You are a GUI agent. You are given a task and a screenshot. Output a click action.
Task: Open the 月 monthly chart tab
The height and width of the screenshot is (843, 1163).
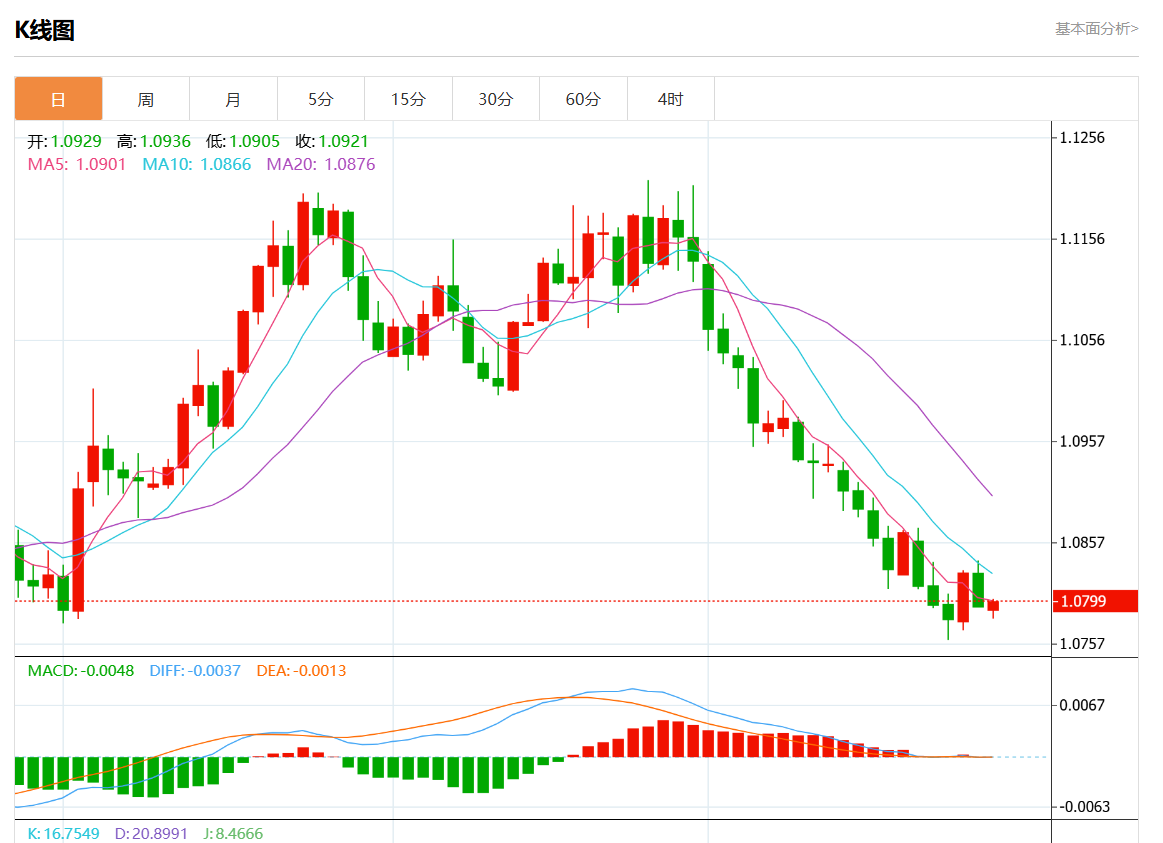click(x=233, y=99)
